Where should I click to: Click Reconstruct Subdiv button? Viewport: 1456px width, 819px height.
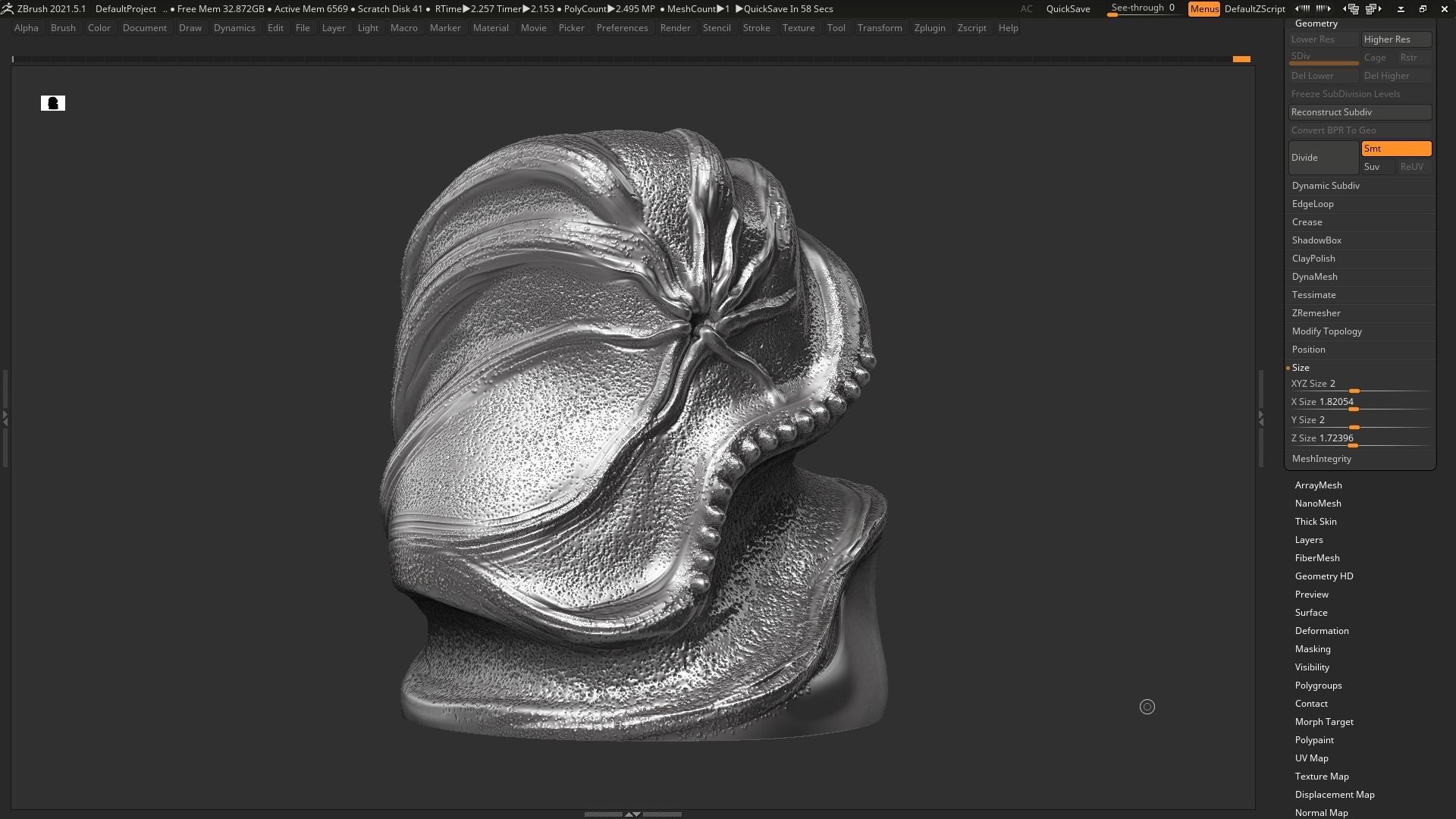click(x=1360, y=112)
